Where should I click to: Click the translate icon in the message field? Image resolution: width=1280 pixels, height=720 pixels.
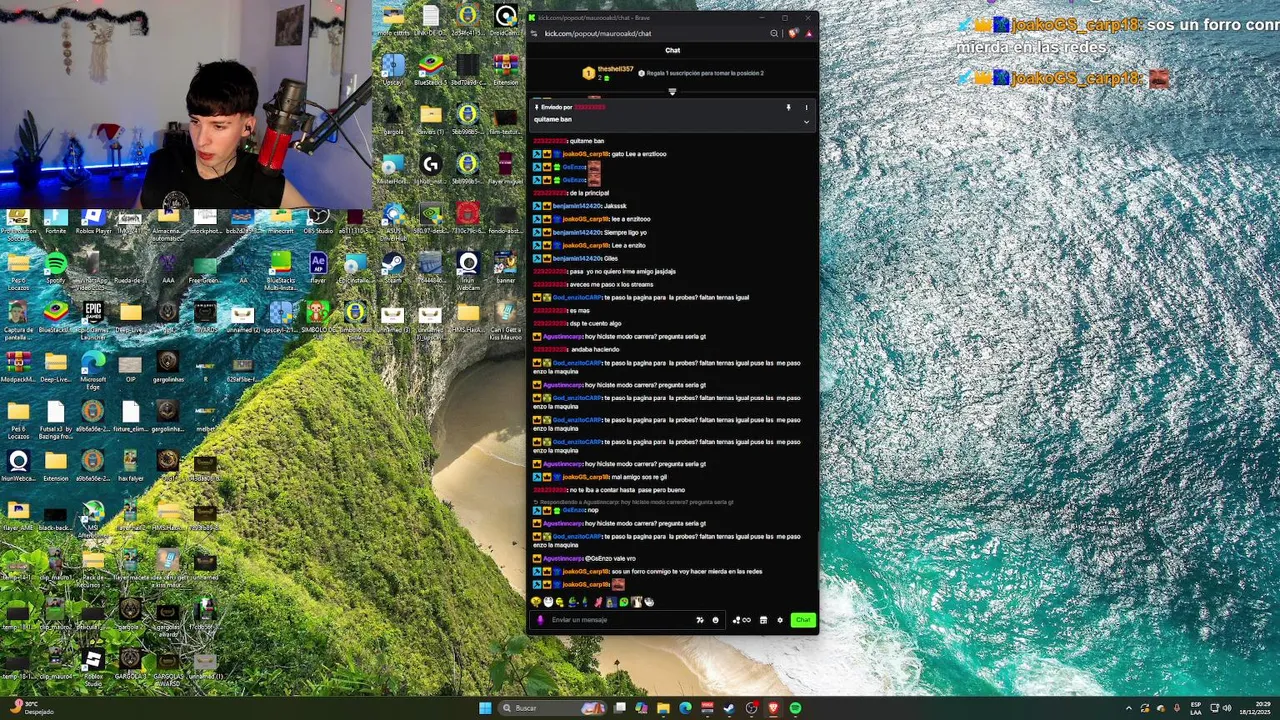[x=700, y=620]
